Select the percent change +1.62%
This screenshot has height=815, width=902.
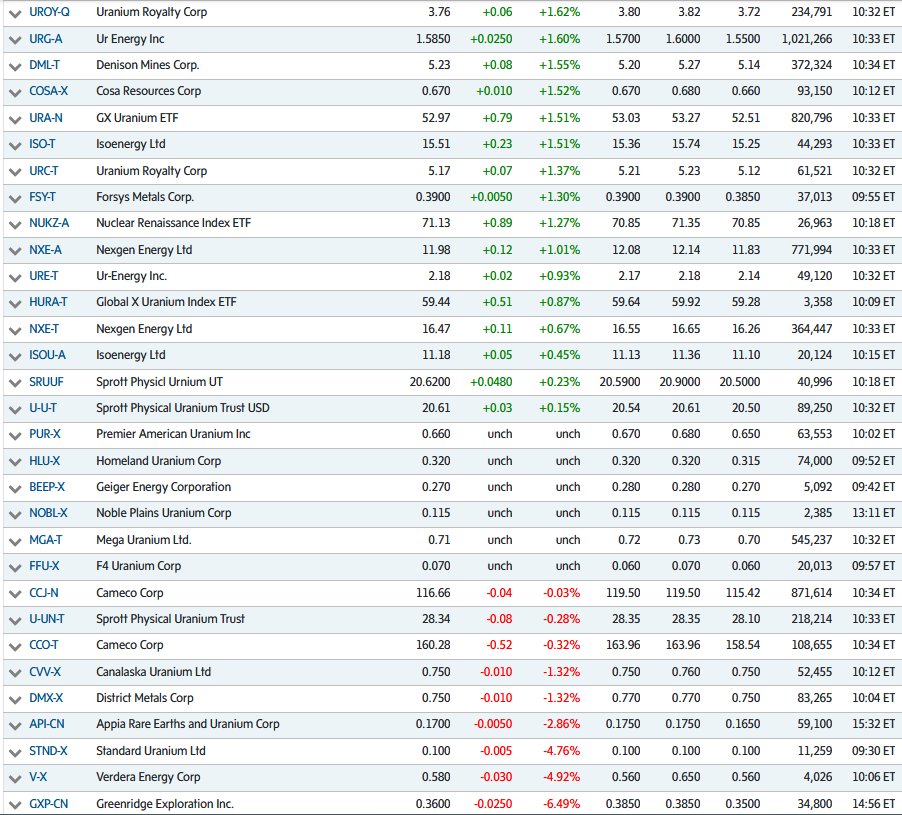[559, 12]
